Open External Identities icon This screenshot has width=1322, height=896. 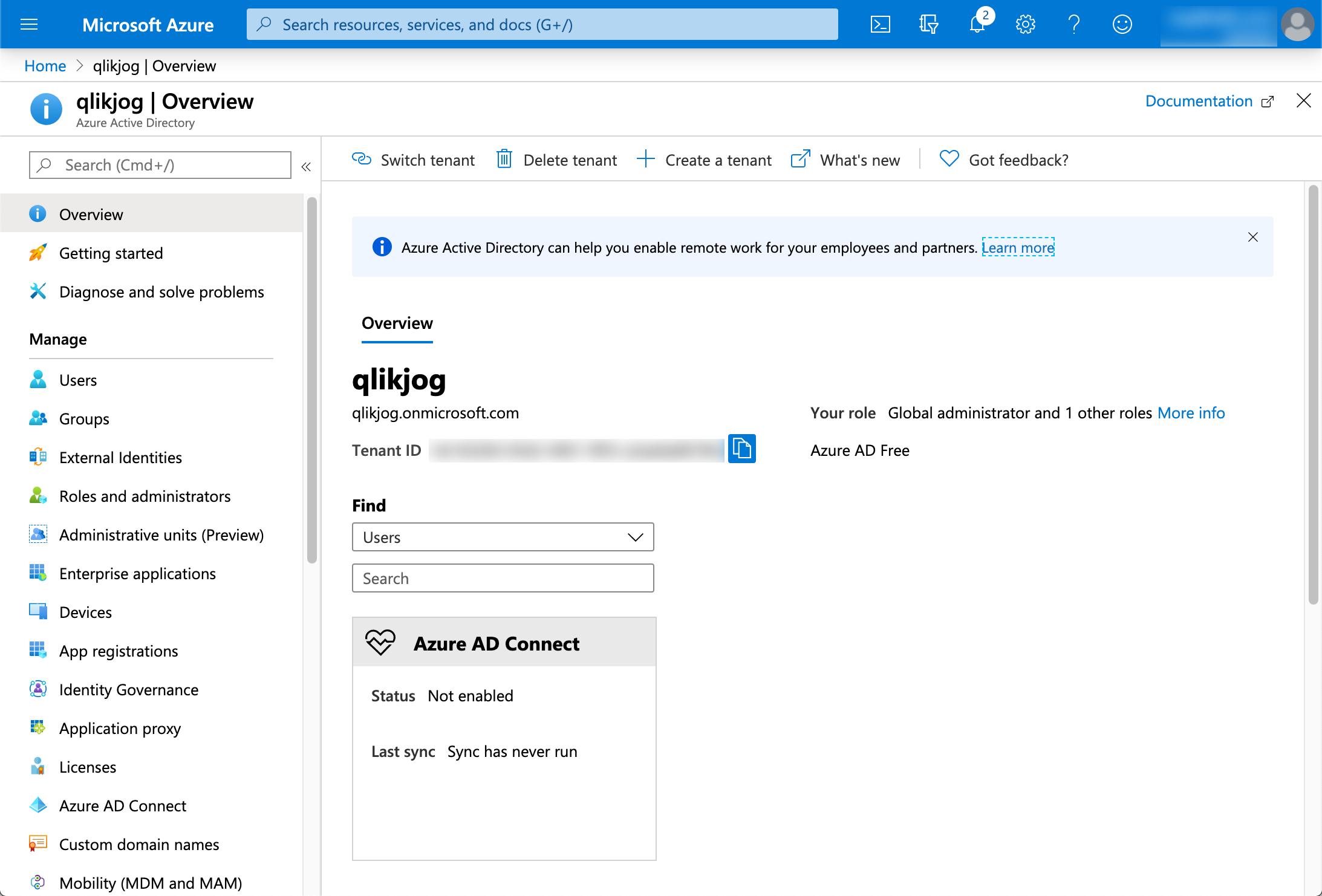click(38, 457)
